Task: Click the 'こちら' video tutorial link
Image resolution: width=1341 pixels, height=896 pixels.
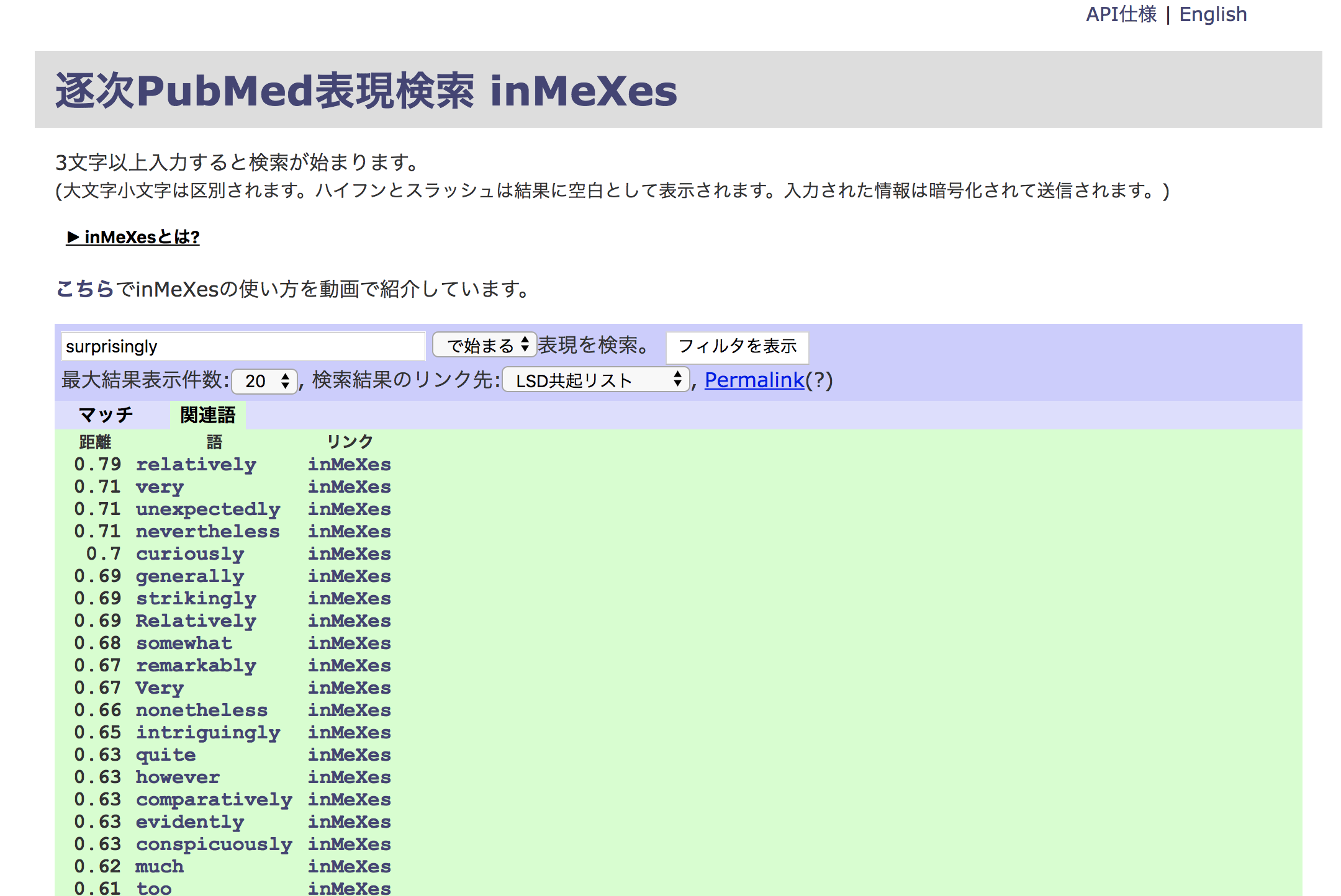Action: tap(84, 289)
